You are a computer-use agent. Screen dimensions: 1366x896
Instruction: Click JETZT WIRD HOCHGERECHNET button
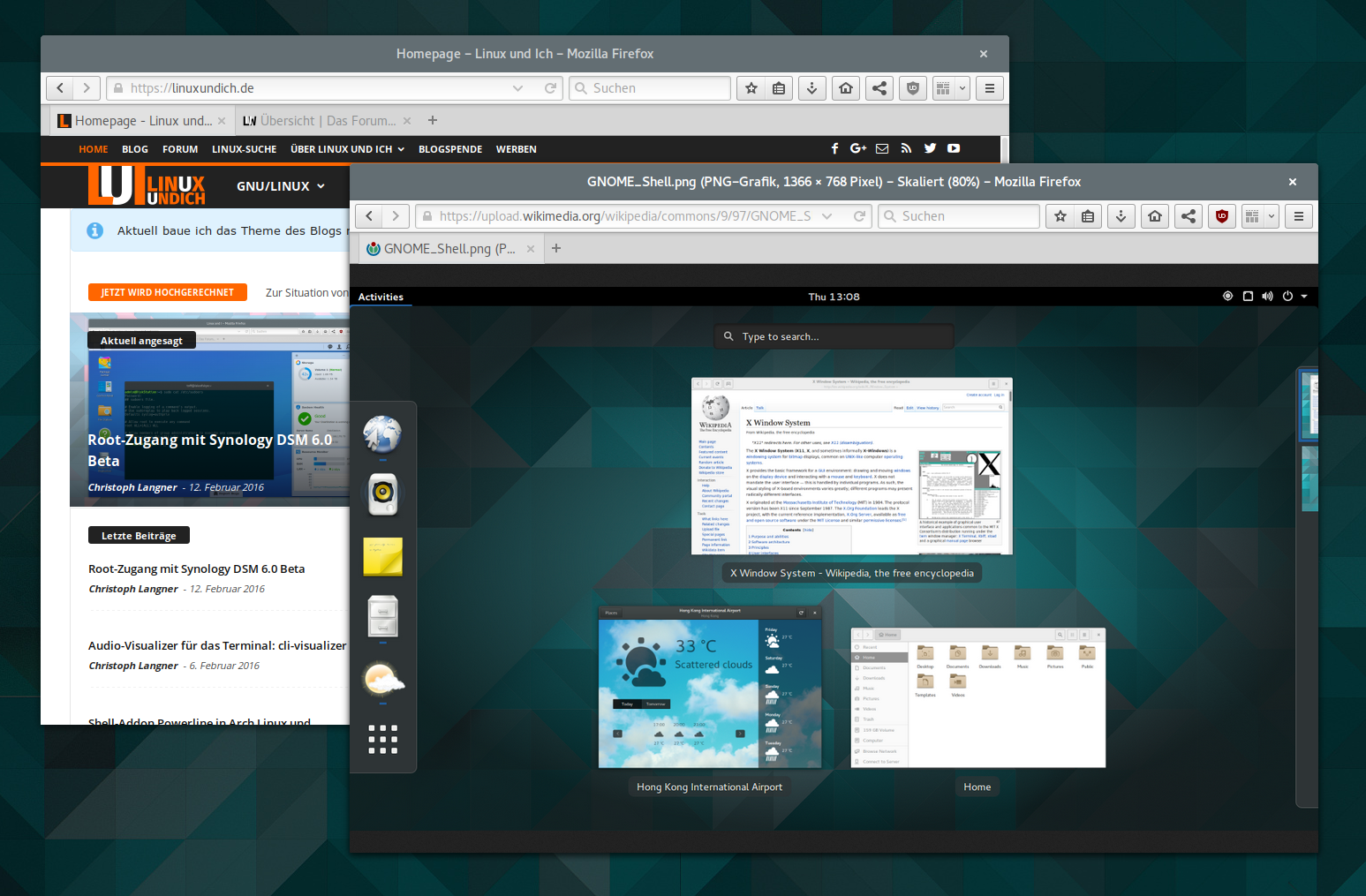168,292
